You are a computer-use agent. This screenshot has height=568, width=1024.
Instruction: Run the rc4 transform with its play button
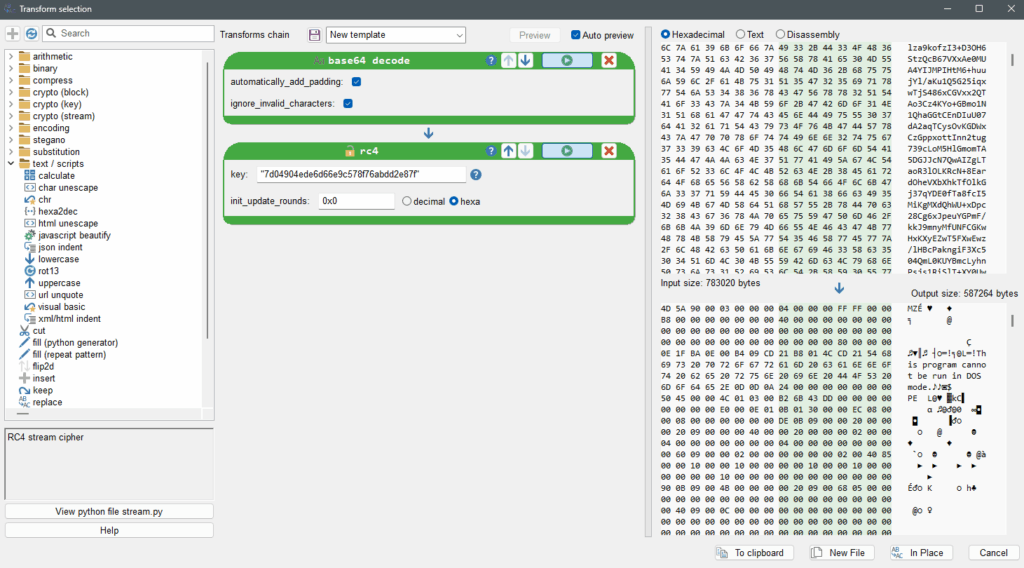click(567, 151)
